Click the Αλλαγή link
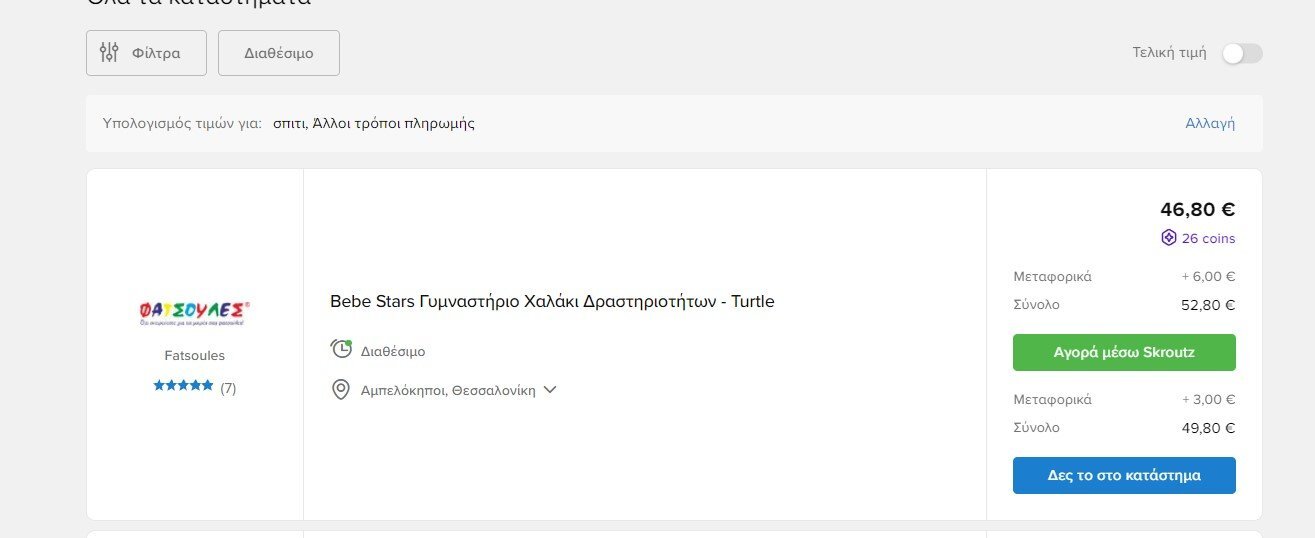 coord(1210,123)
